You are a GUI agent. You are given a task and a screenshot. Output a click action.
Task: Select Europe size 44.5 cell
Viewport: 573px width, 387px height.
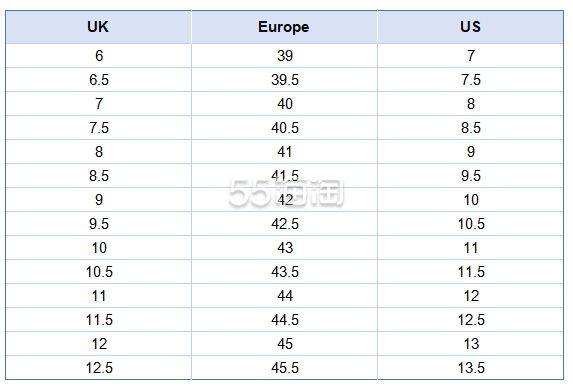pos(284,320)
